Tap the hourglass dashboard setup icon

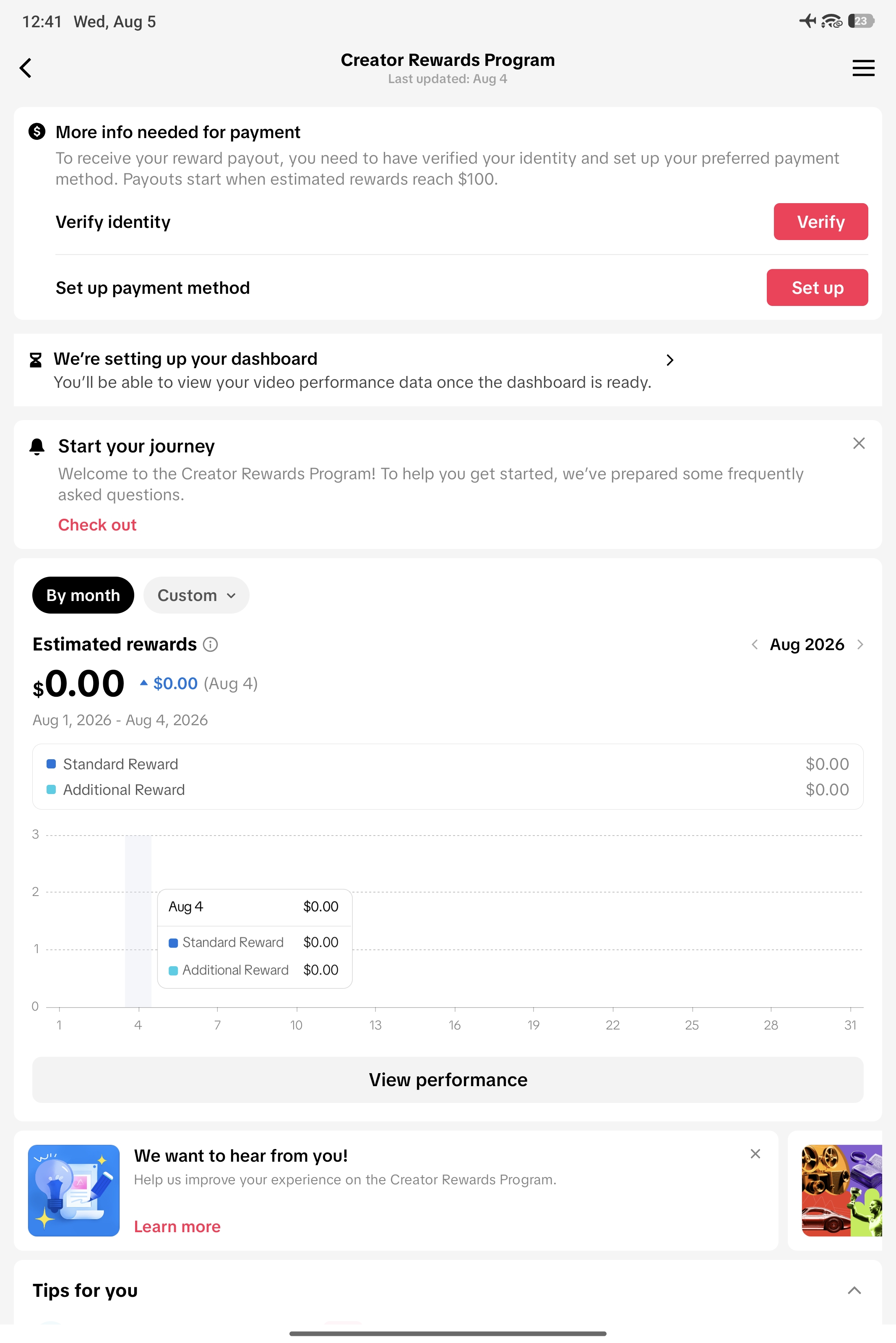click(x=35, y=360)
